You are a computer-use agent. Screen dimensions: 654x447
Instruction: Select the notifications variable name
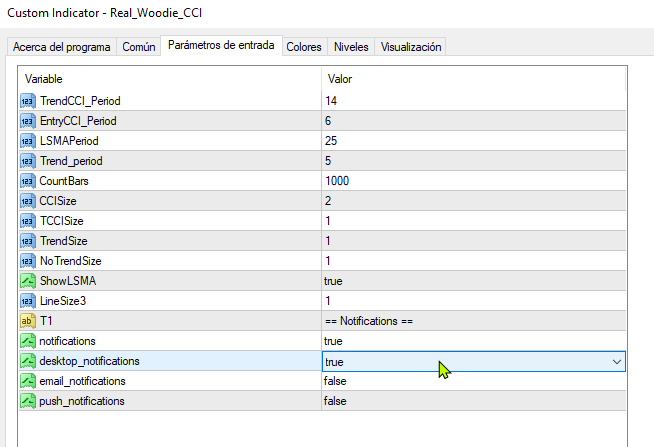pyautogui.click(x=67, y=341)
